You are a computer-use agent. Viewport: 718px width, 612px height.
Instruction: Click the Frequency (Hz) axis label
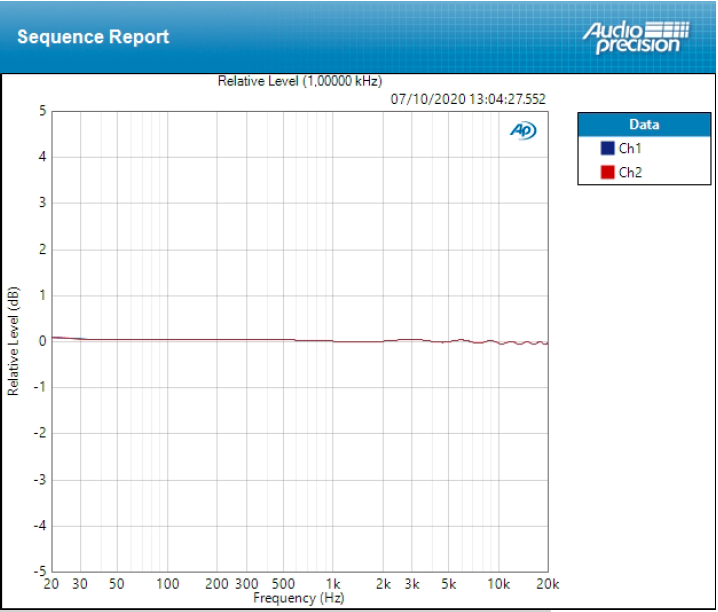click(299, 598)
